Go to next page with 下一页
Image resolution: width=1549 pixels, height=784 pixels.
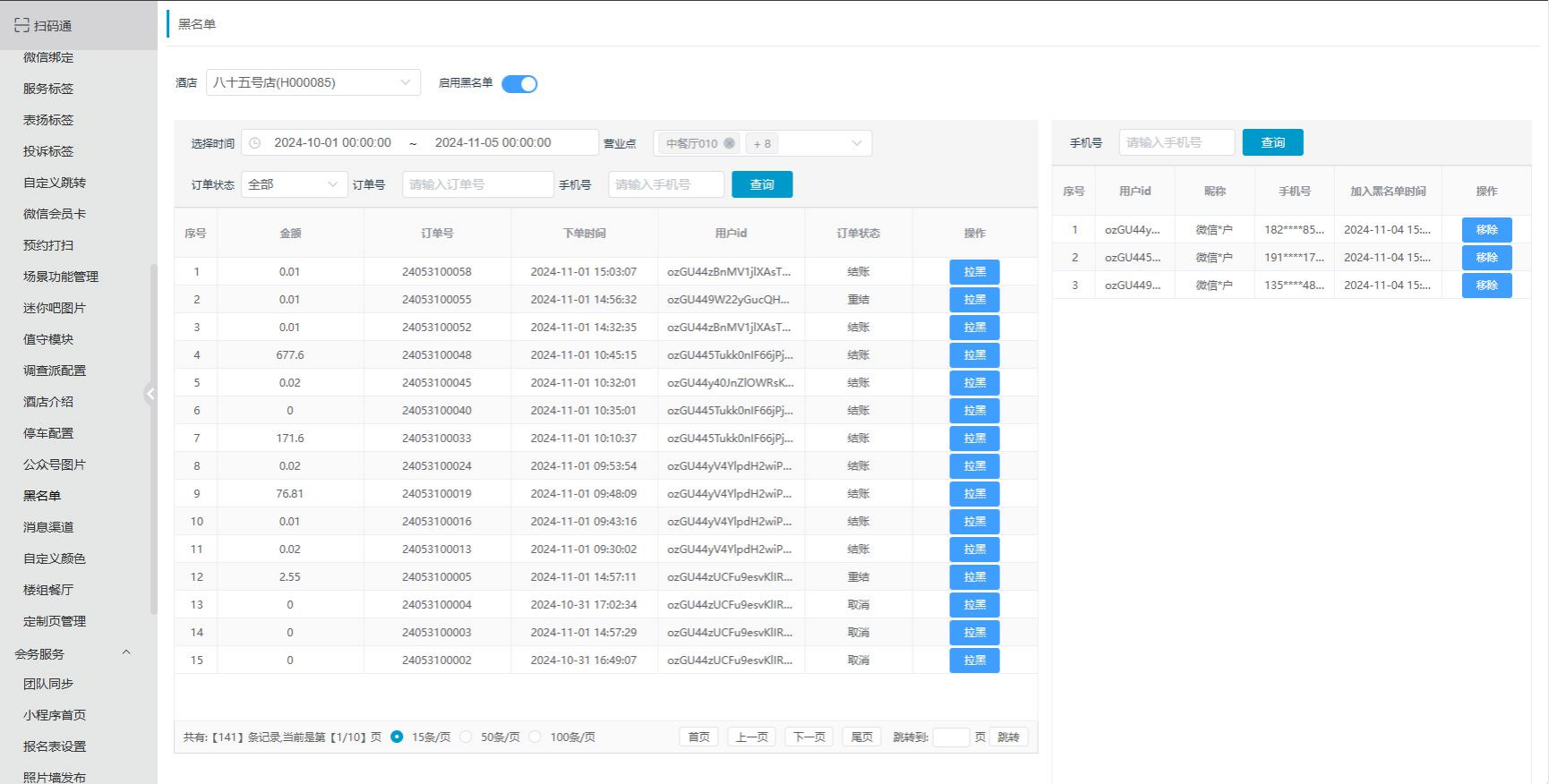tap(809, 737)
